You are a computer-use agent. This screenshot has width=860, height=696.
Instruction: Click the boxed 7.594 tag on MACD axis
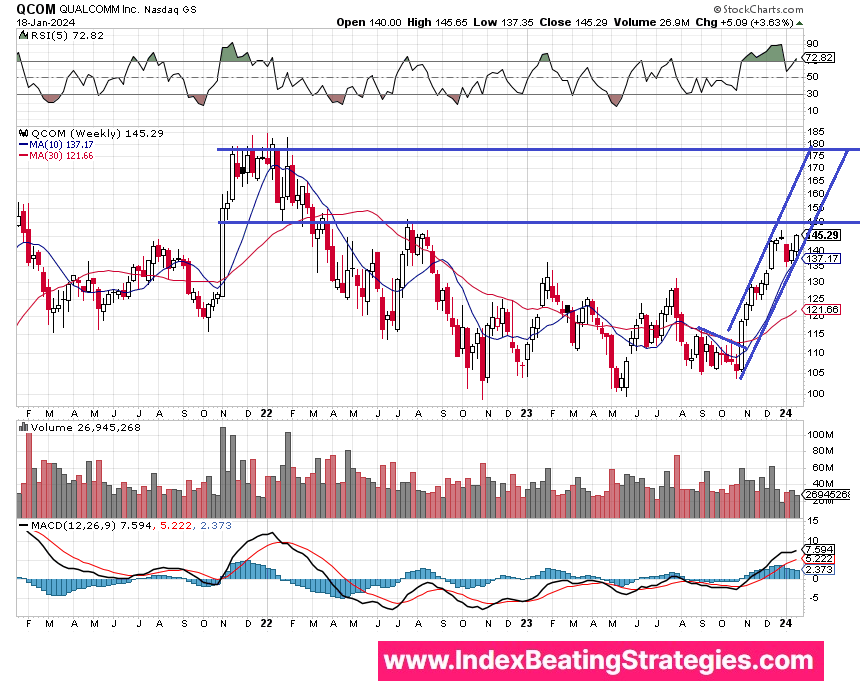pyautogui.click(x=820, y=549)
